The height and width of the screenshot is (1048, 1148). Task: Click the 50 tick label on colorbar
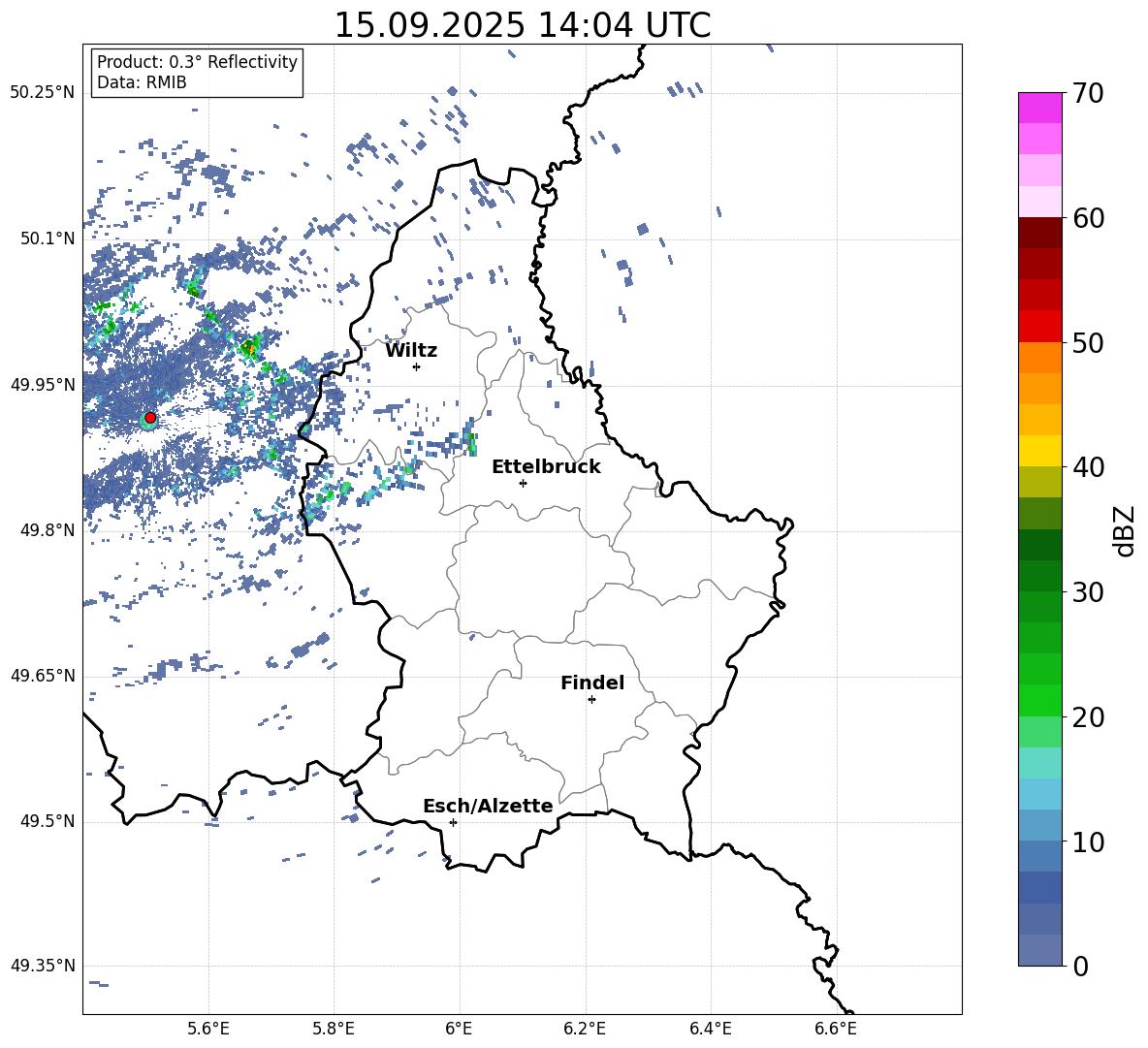coord(1088,342)
